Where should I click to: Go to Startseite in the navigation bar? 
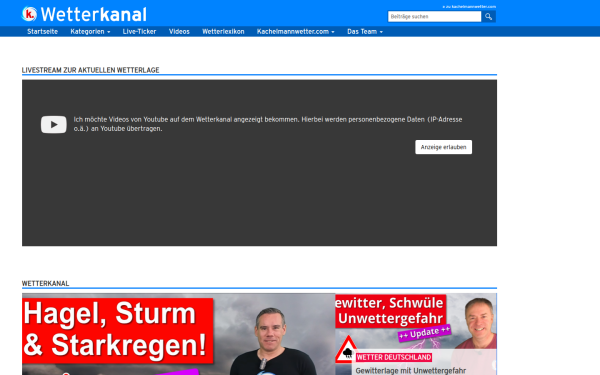click(x=42, y=31)
